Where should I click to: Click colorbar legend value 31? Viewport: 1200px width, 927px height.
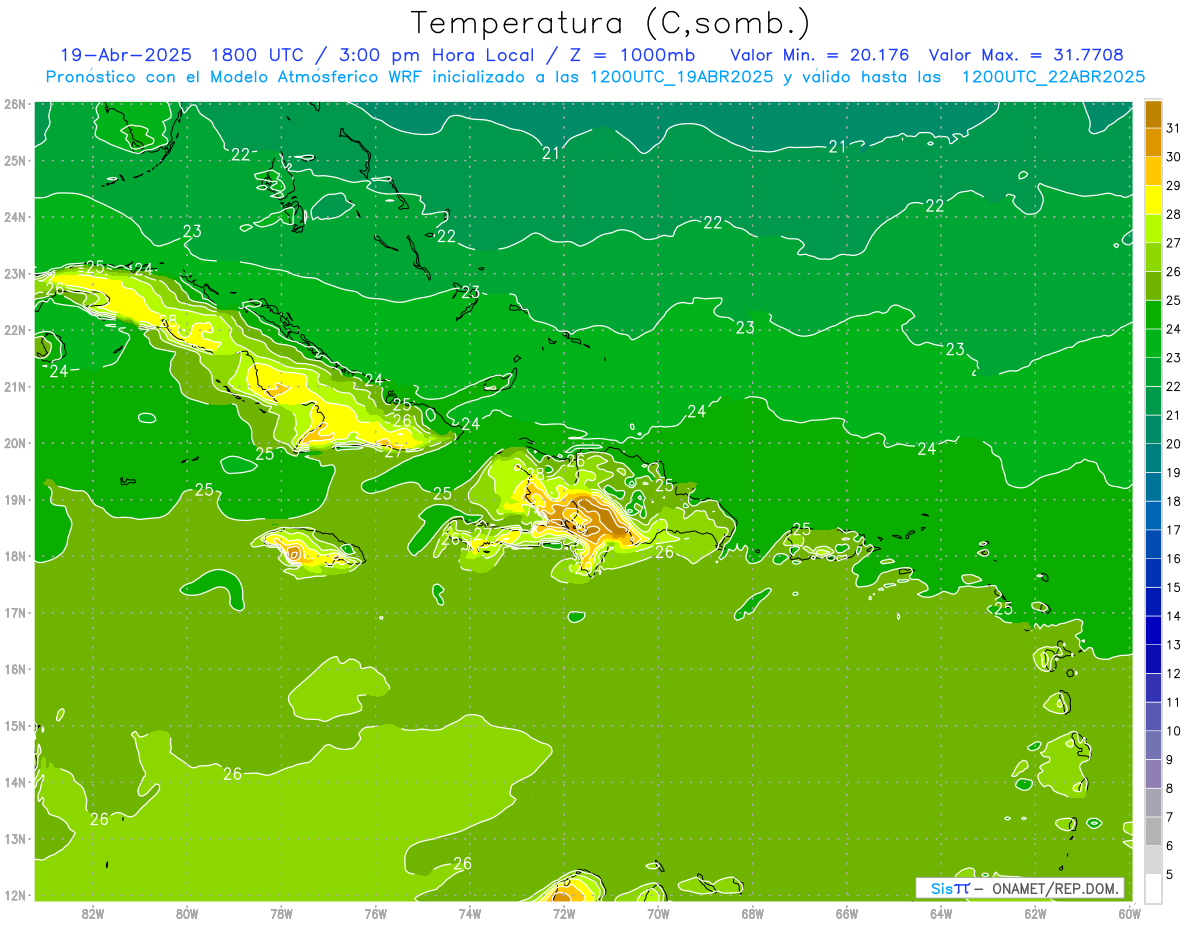(1173, 128)
